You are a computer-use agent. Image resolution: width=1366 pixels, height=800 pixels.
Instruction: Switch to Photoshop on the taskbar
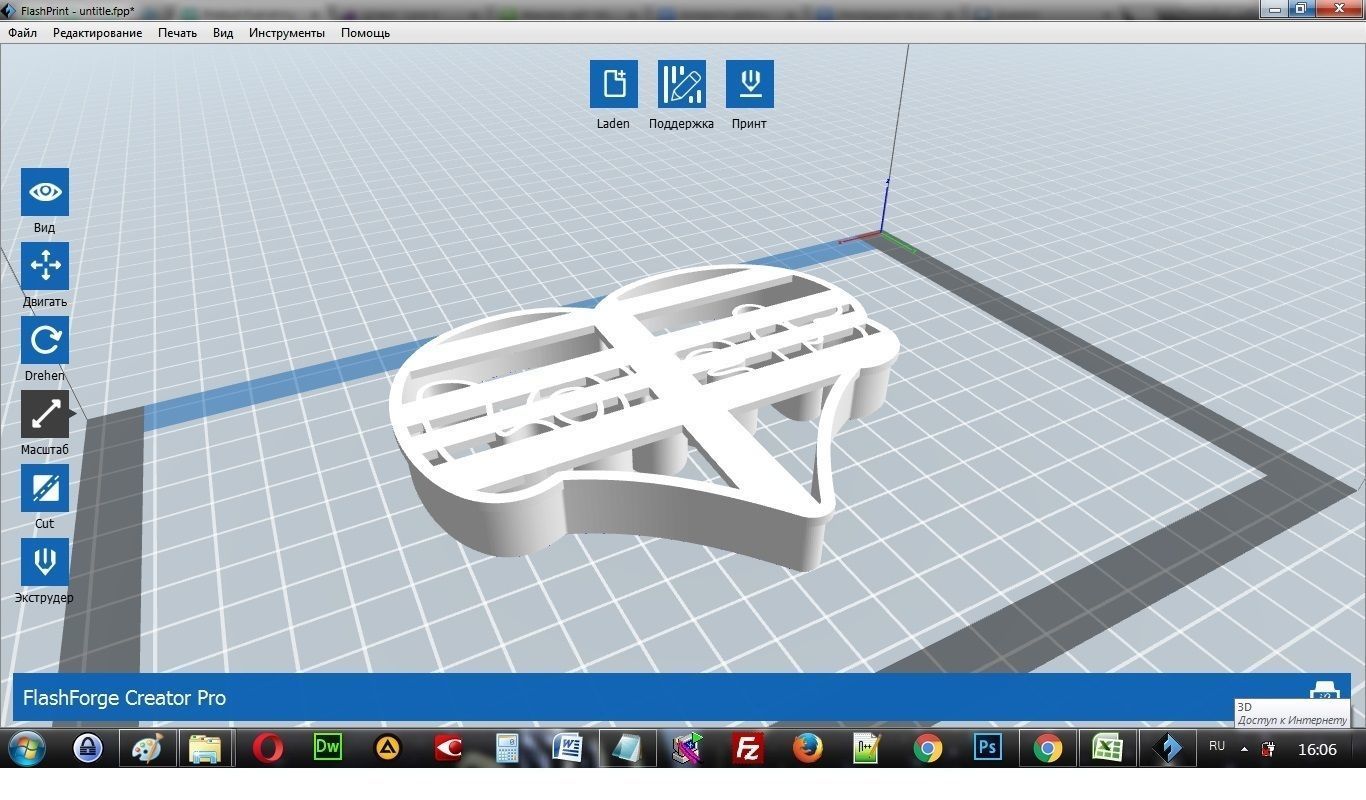(987, 748)
